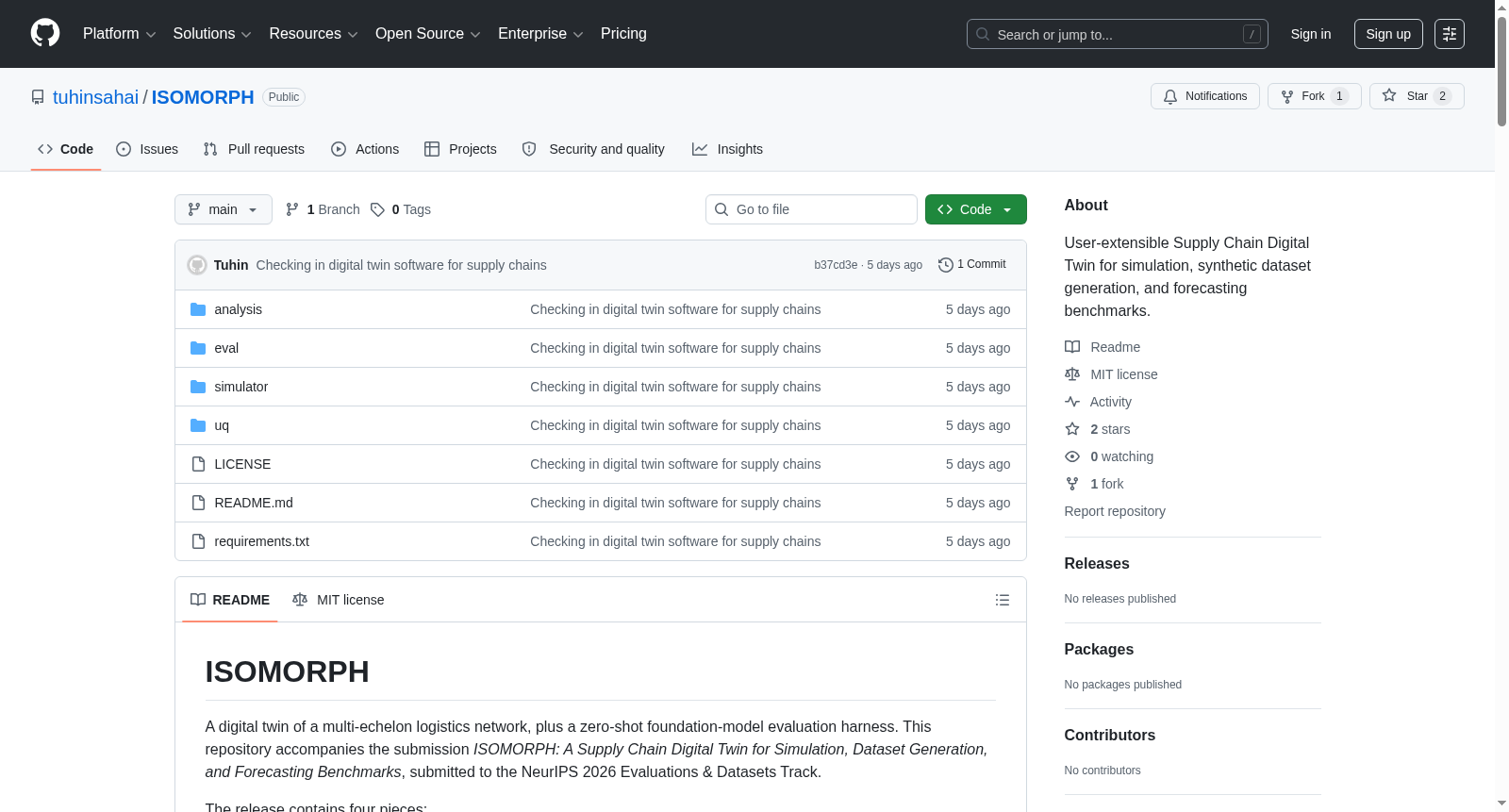Click the tag icon next to Tags
Image resolution: width=1509 pixels, height=812 pixels.
point(377,209)
